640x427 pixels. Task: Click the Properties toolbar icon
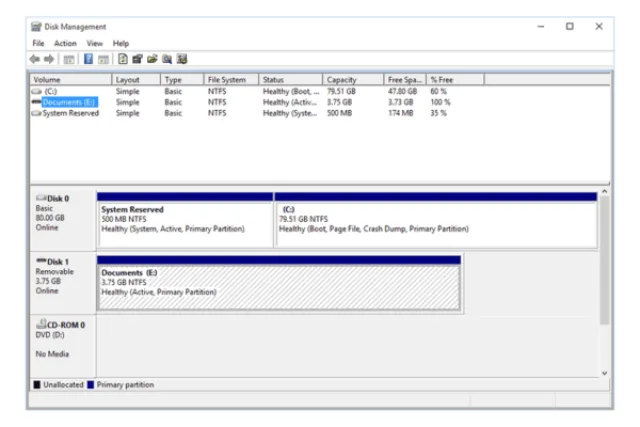tap(137, 59)
